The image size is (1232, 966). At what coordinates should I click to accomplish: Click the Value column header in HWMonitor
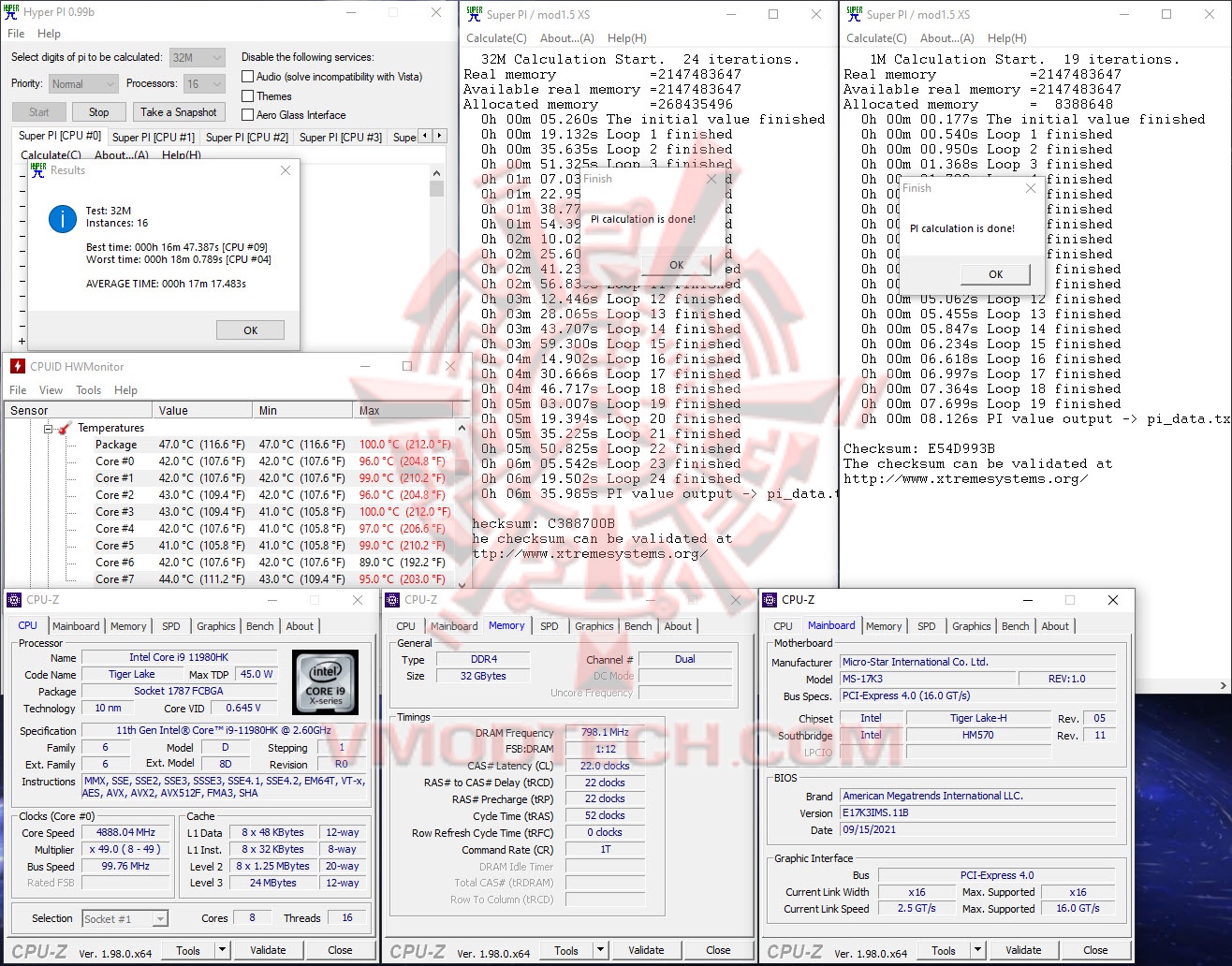pos(202,410)
